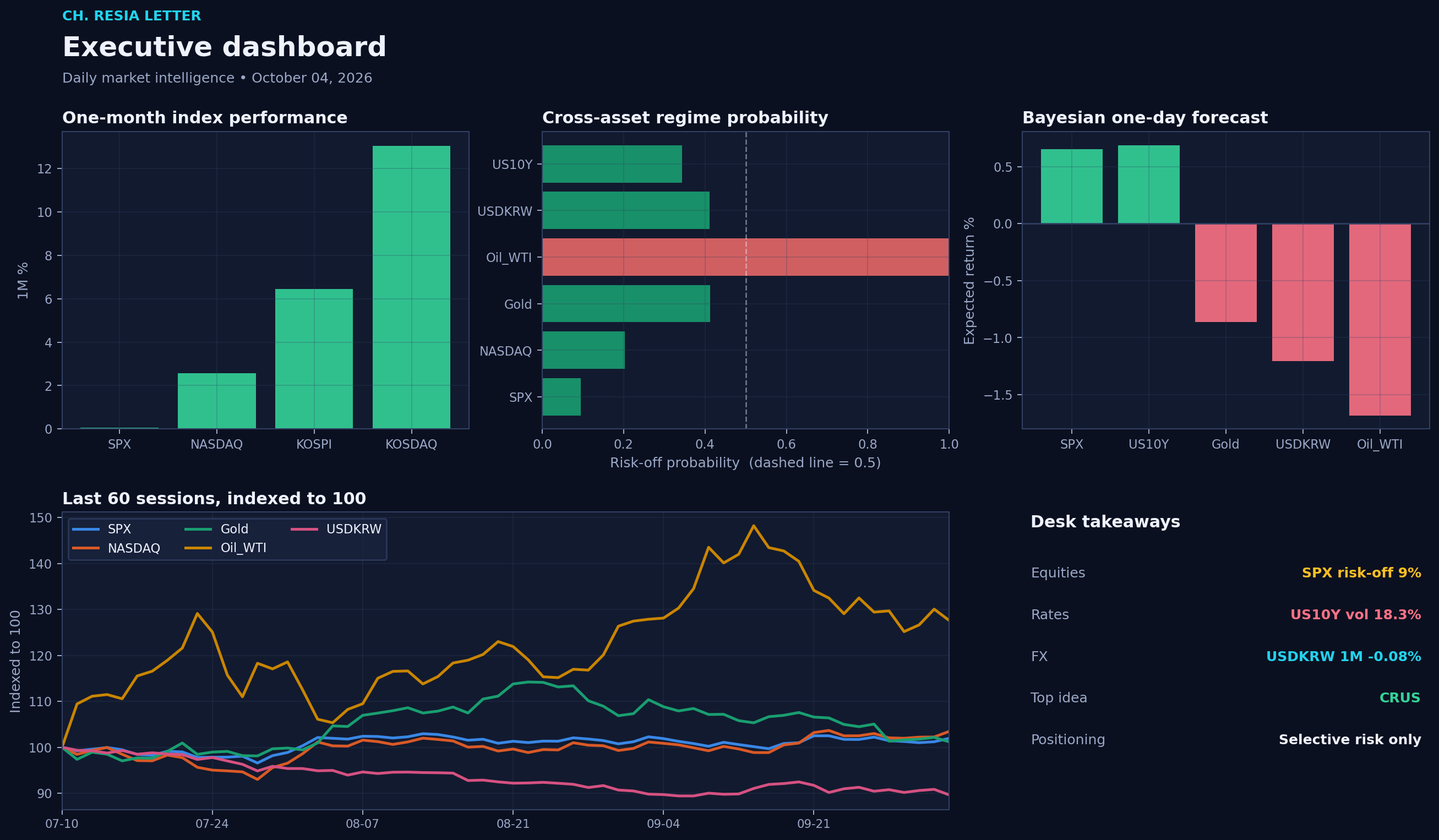Click 'Selective risk only' positioning text
Image resolution: width=1439 pixels, height=840 pixels.
[x=1350, y=739]
